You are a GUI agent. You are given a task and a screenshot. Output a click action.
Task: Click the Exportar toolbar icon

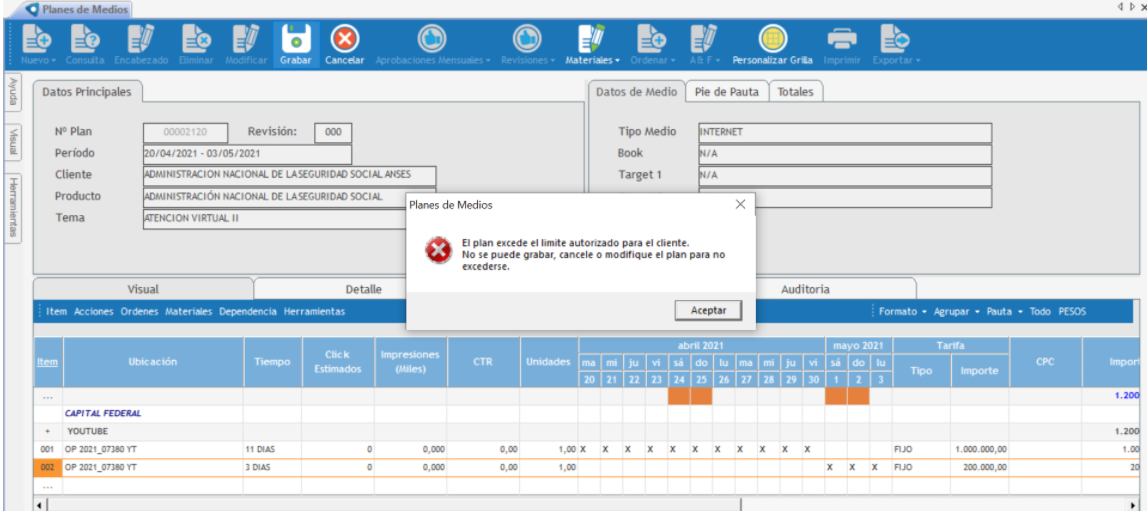(x=893, y=39)
